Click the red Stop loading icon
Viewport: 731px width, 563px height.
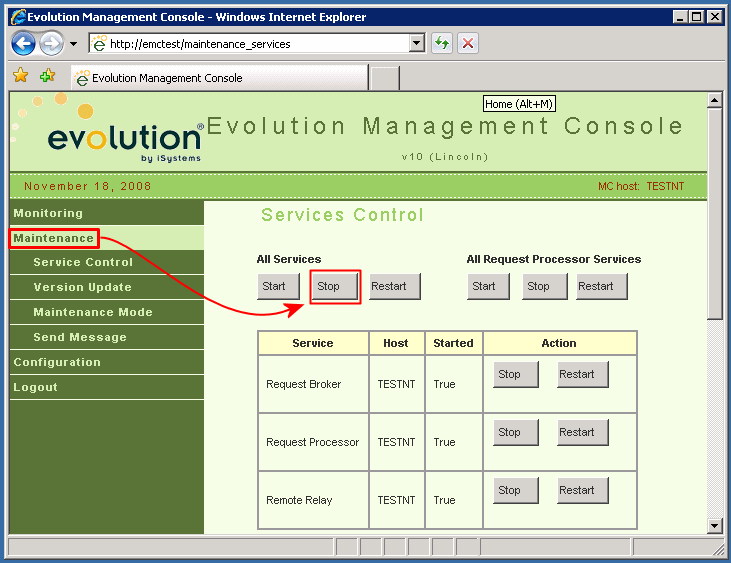tap(467, 43)
